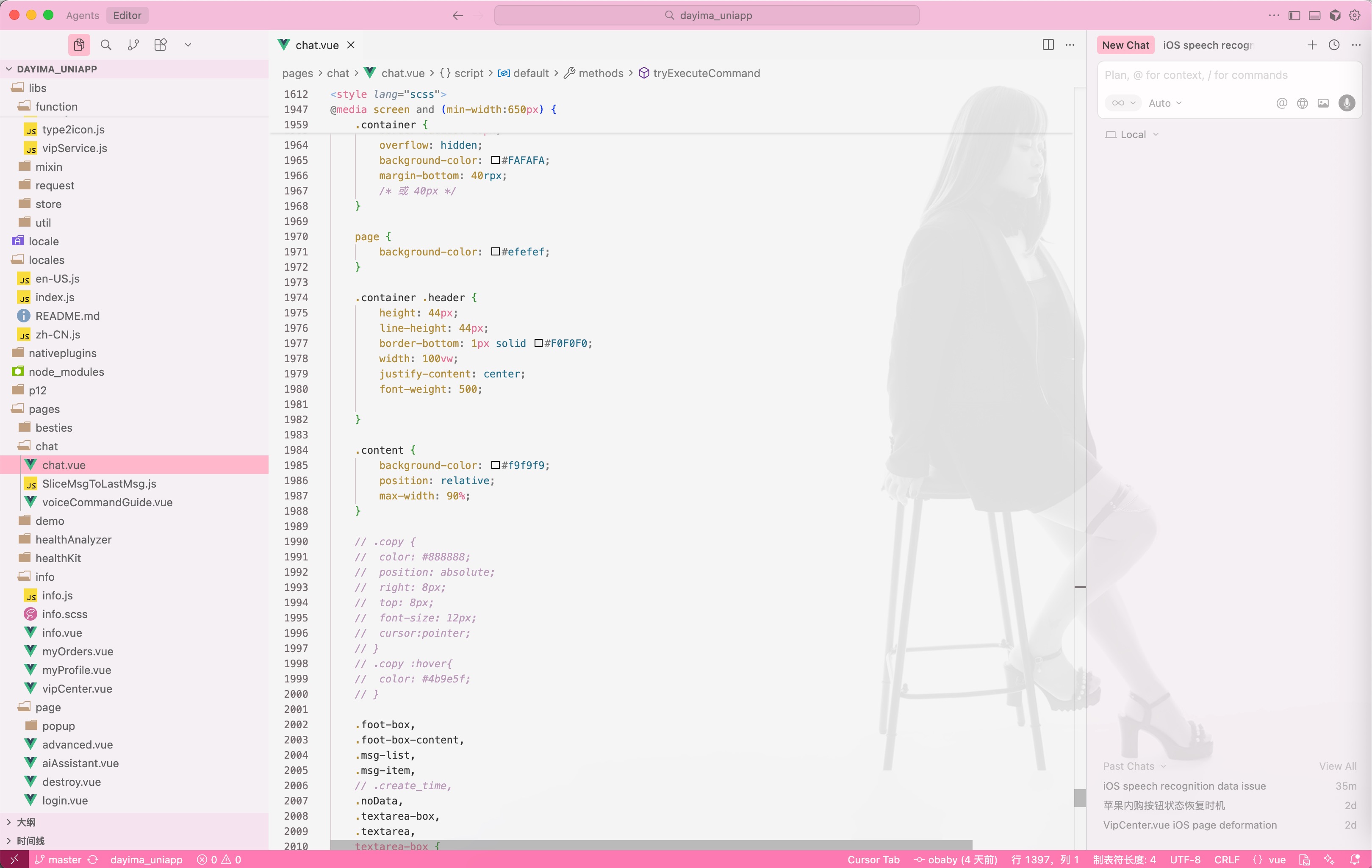Open chat history clock icon

click(1334, 45)
